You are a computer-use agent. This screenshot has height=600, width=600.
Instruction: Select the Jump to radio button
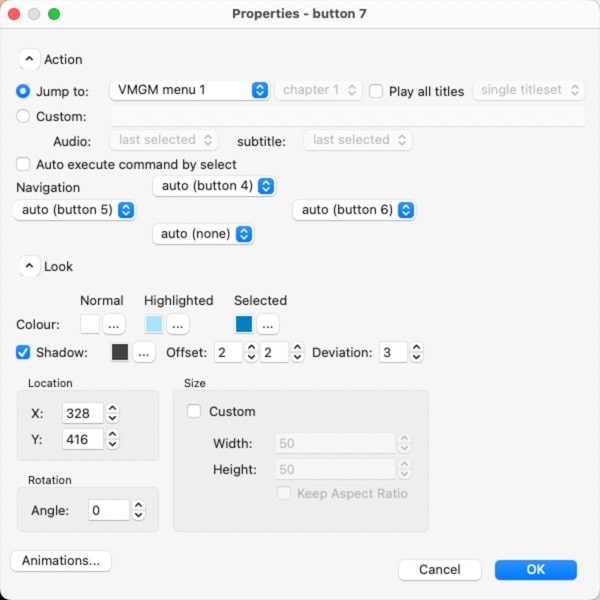point(24,91)
